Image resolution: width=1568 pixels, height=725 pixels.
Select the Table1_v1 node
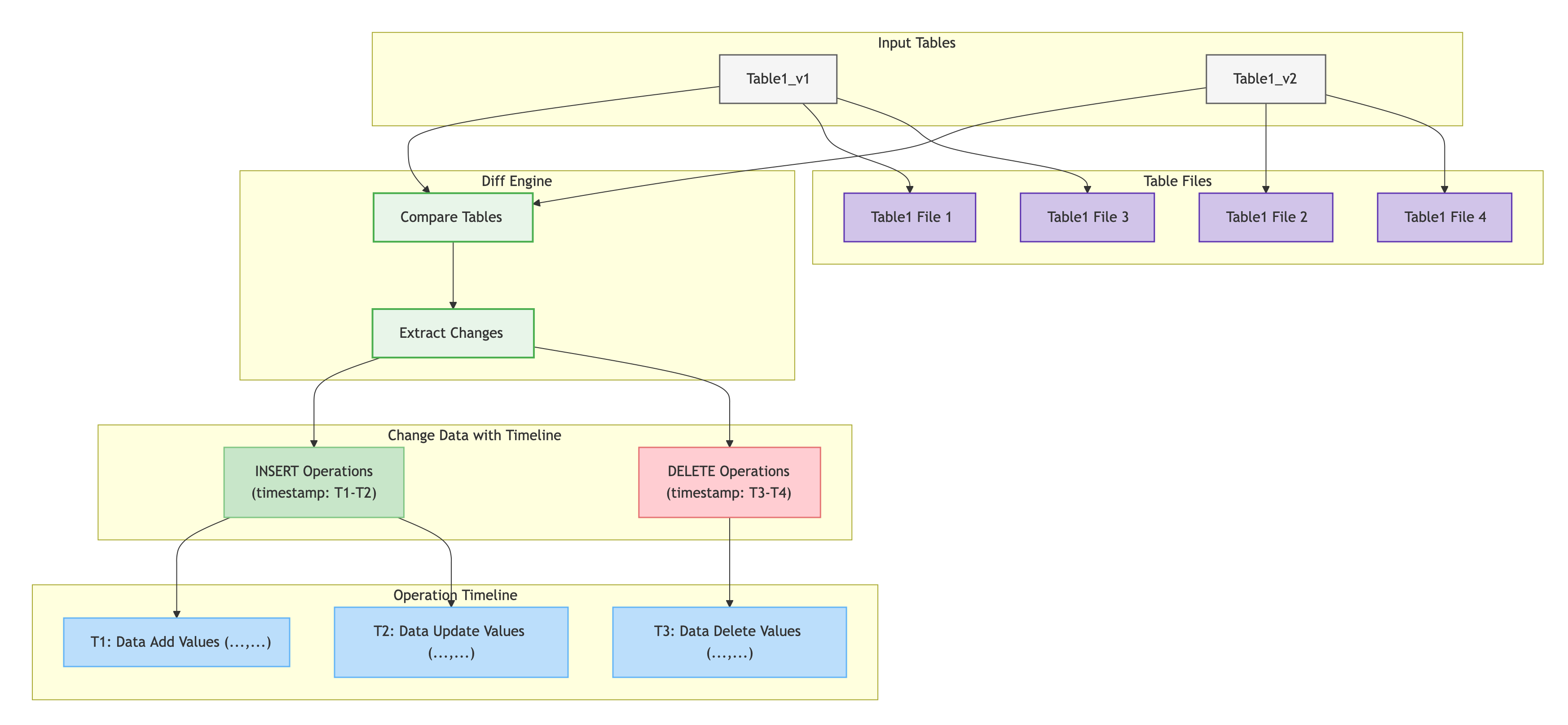point(778,79)
